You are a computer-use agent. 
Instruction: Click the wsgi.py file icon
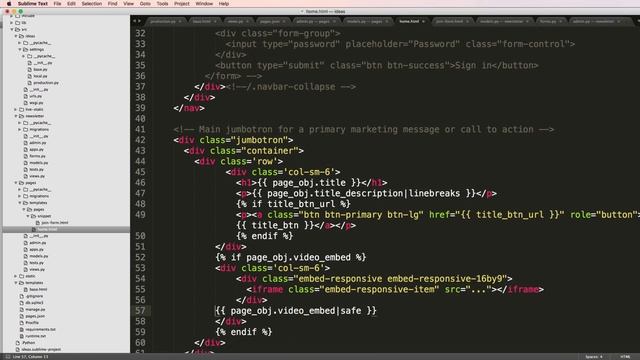click(26, 103)
